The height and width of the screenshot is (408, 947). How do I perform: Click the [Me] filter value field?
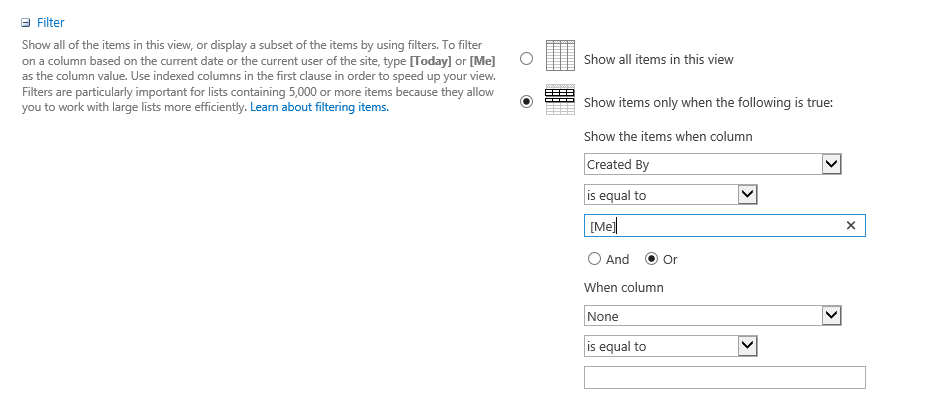[725, 226]
